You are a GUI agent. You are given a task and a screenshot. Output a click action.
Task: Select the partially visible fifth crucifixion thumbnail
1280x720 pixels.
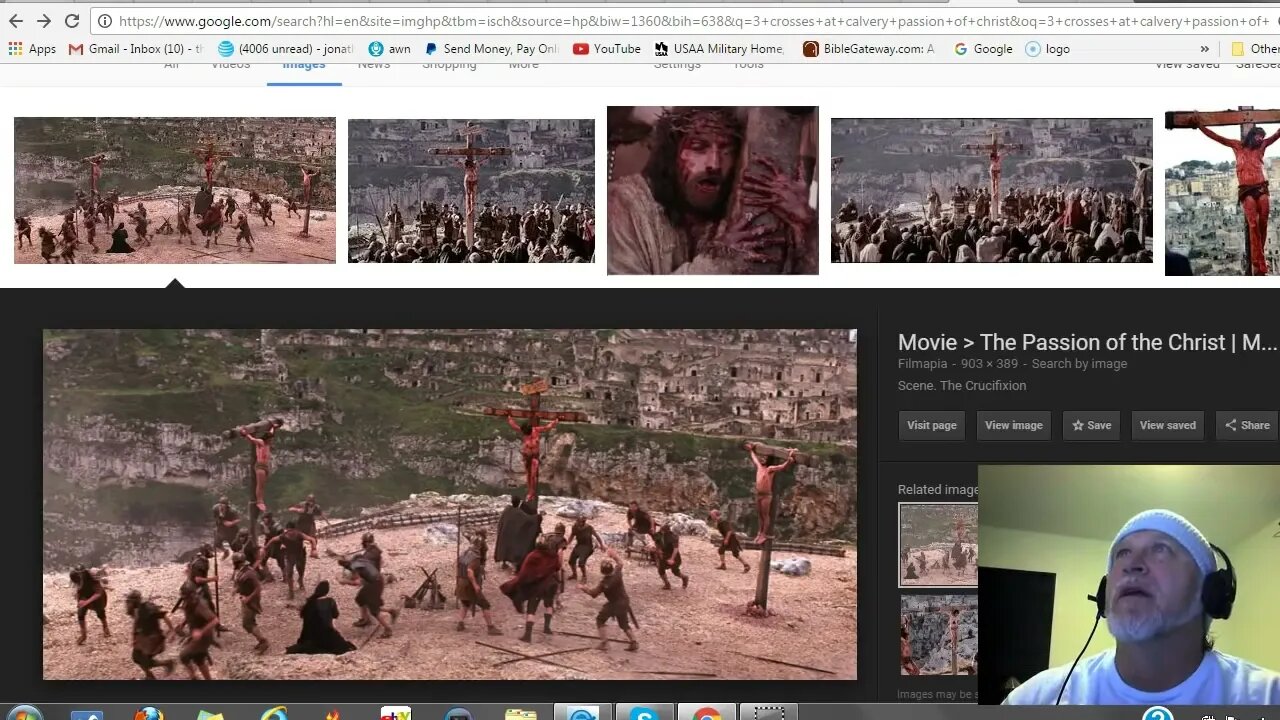1222,191
